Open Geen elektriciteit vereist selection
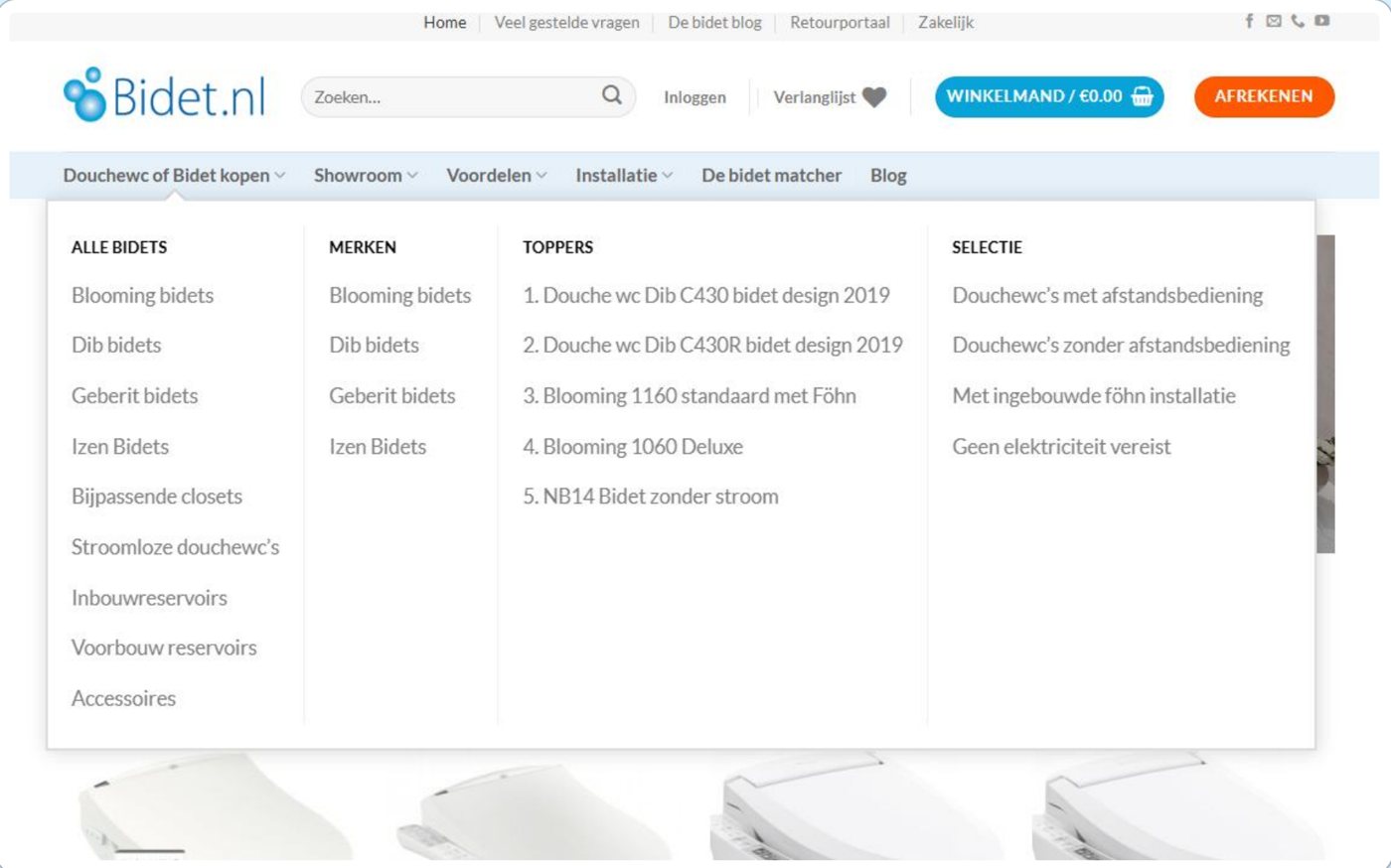 coord(1061,447)
